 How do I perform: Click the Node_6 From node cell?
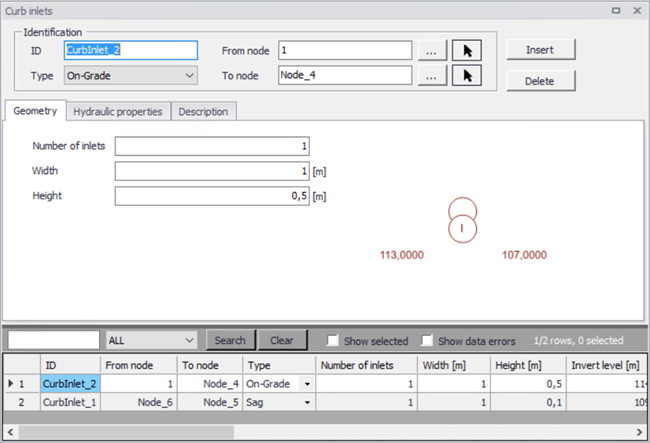tap(138, 402)
